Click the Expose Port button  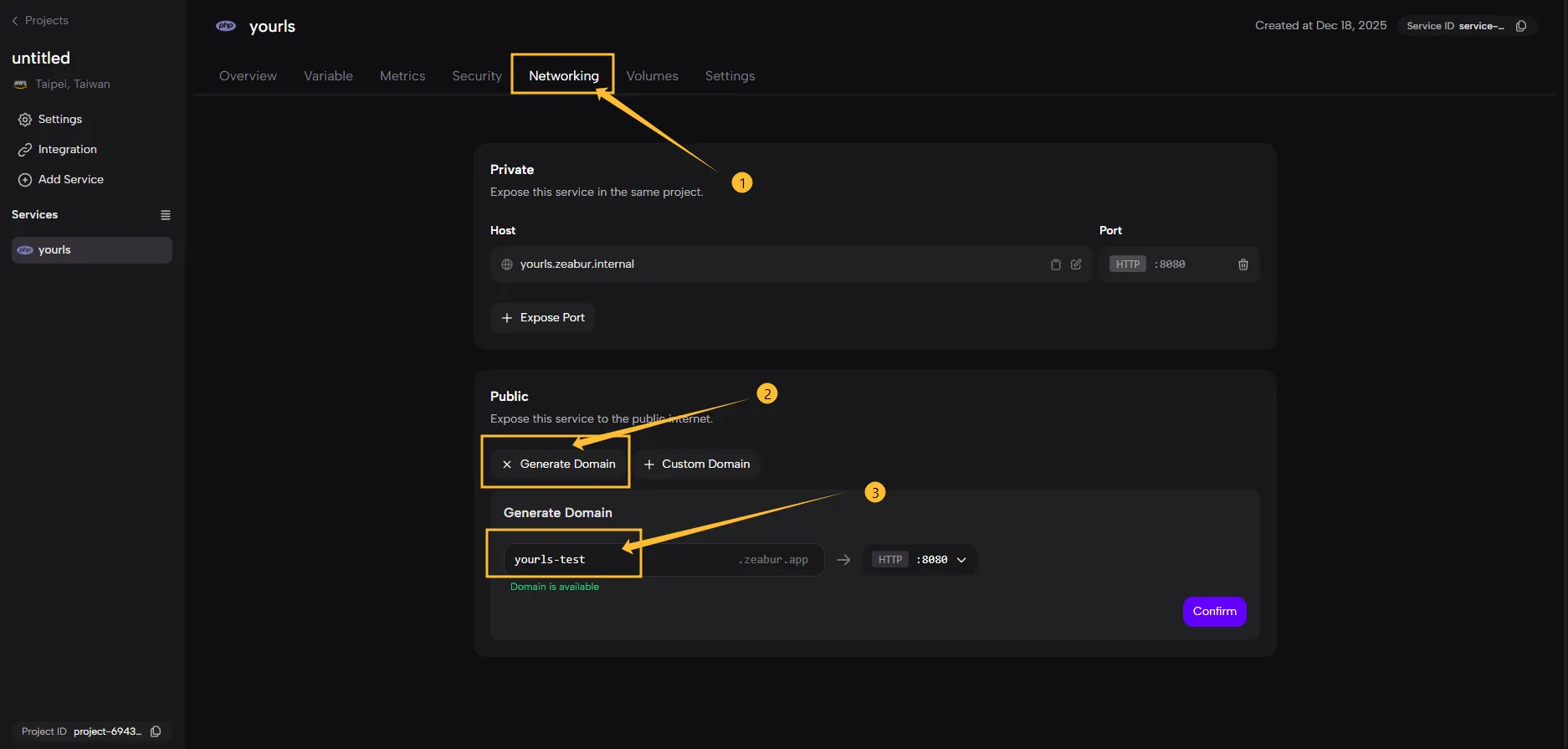click(543, 318)
